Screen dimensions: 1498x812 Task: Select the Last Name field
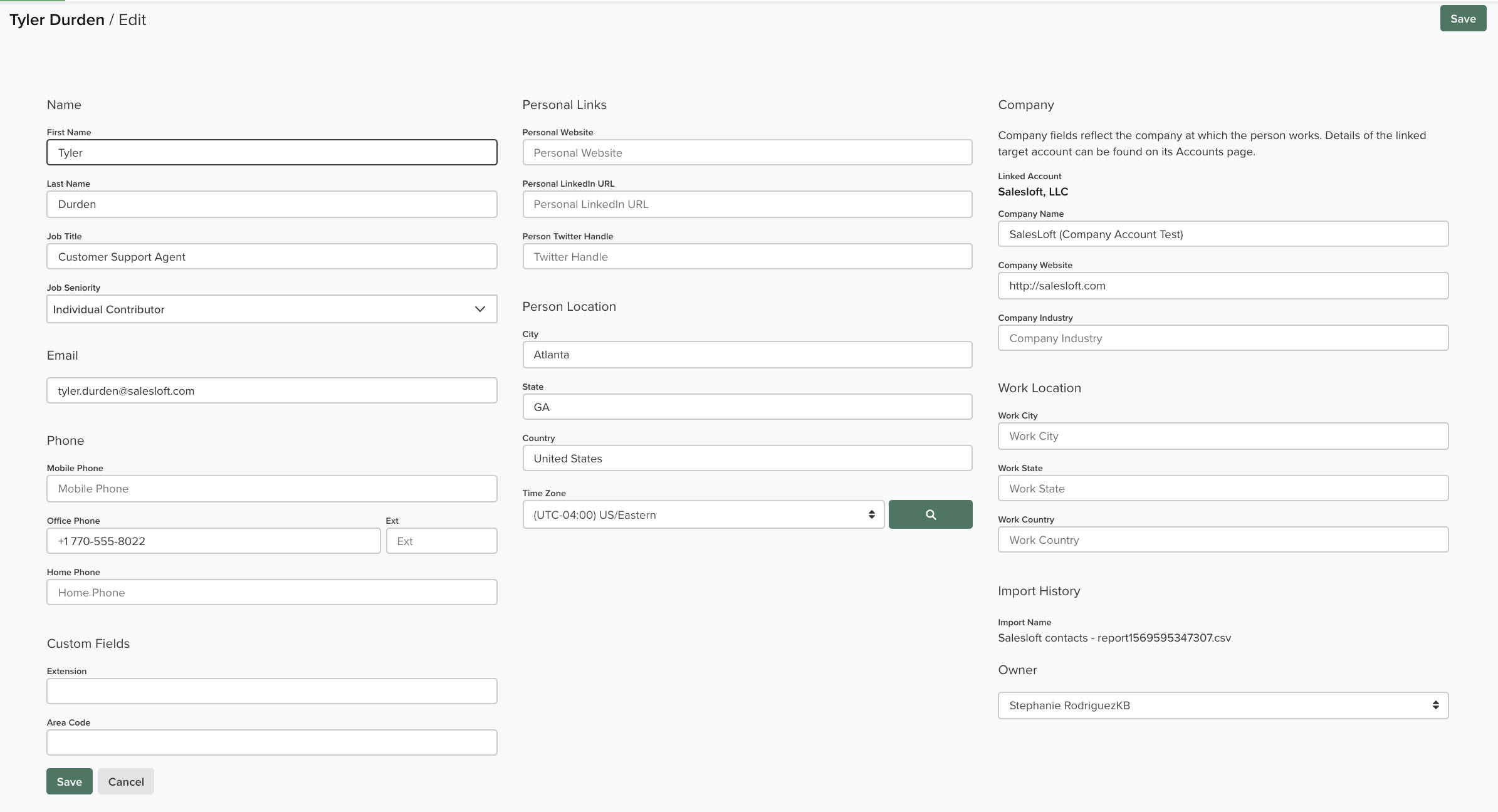[x=271, y=204]
